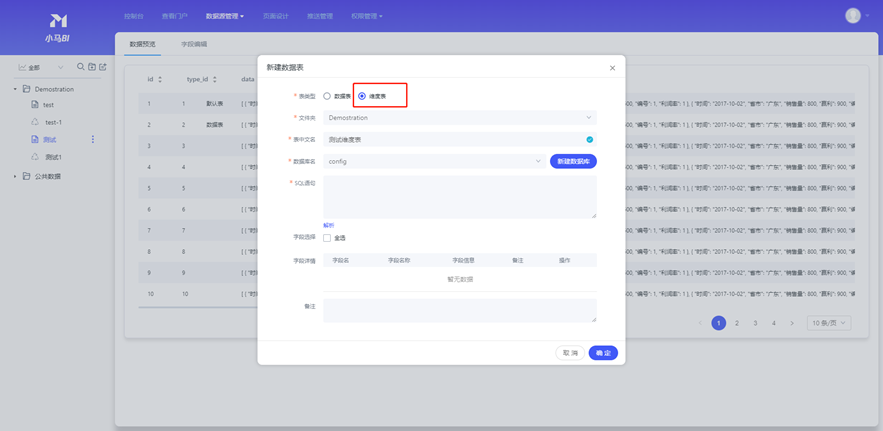883x431 pixels.
Task: Click the sort arrows on type_id column
Action: (x=215, y=79)
